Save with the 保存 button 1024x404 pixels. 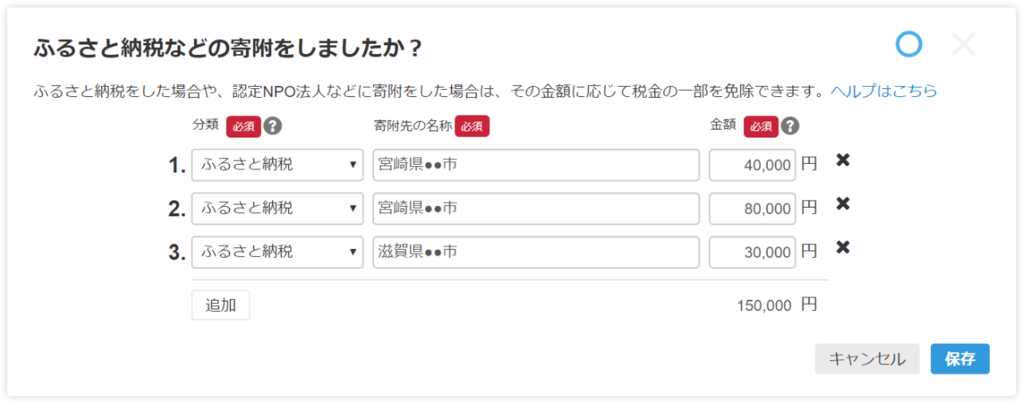pyautogui.click(x=960, y=359)
